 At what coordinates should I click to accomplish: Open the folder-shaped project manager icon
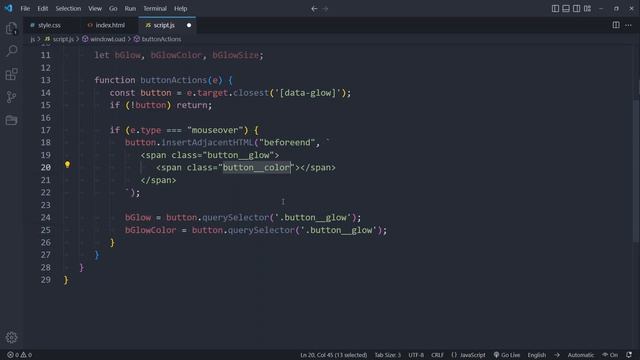click(x=11, y=120)
